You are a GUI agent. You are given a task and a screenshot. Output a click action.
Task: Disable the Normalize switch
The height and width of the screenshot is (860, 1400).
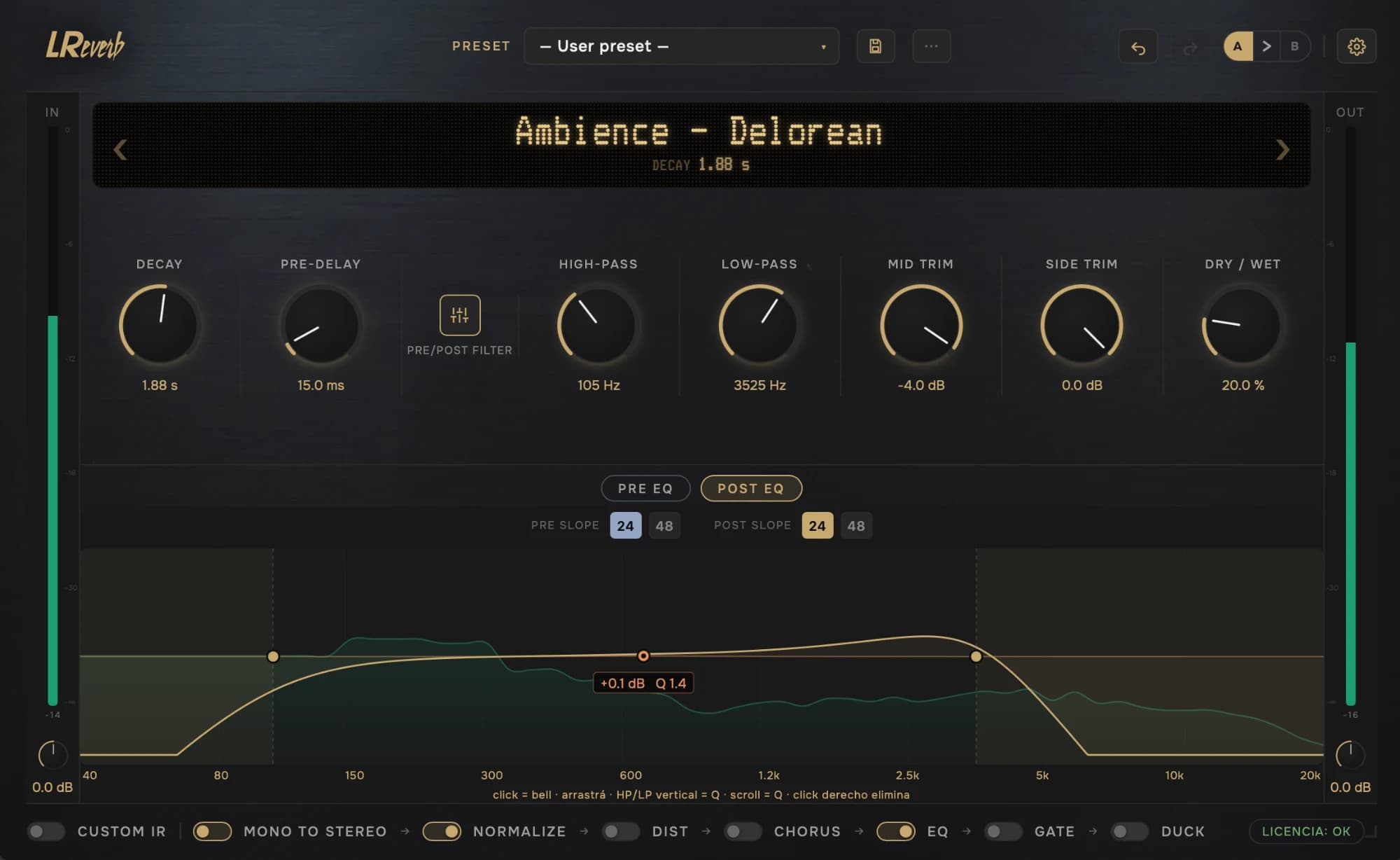pos(442,831)
